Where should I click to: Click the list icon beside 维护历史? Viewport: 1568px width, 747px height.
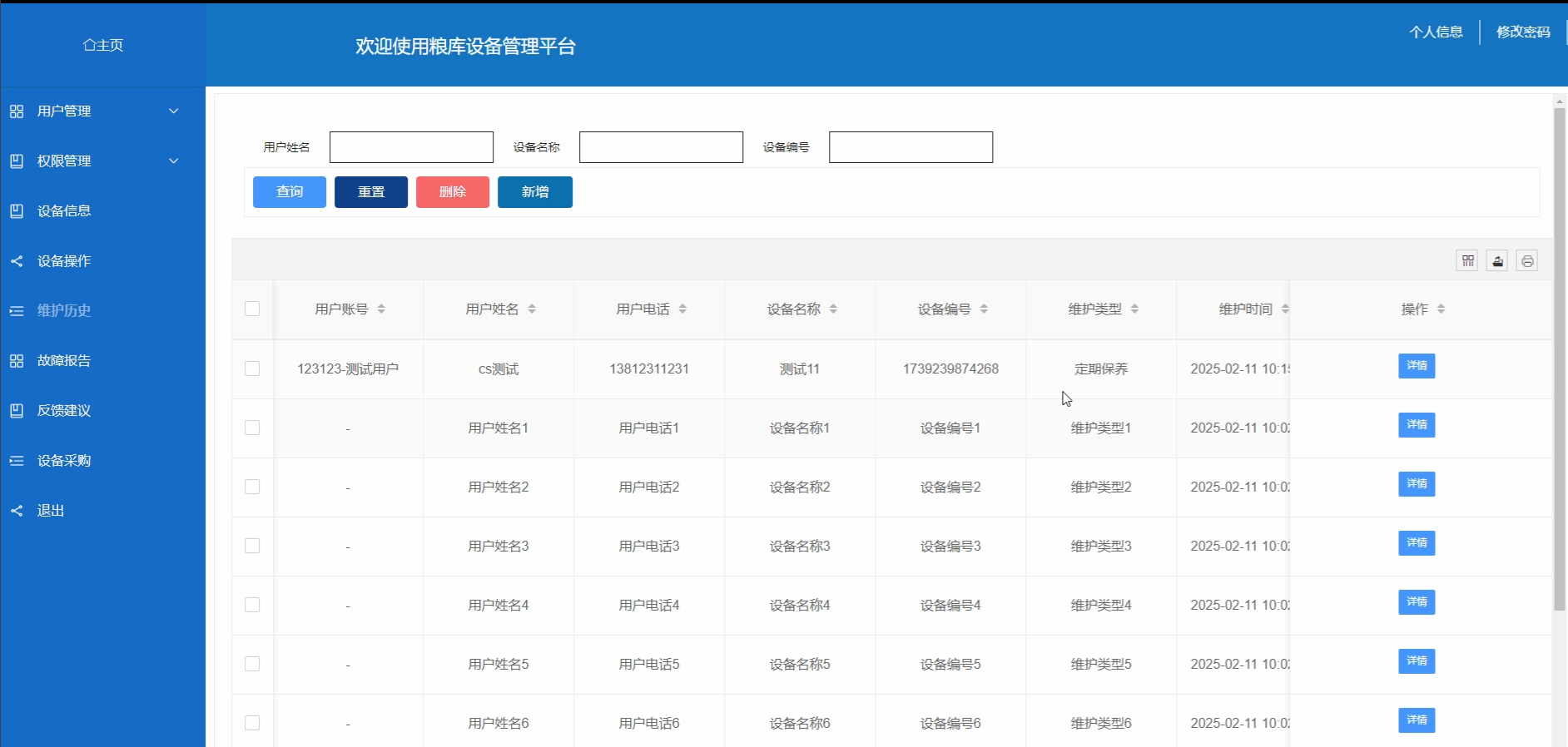click(17, 311)
